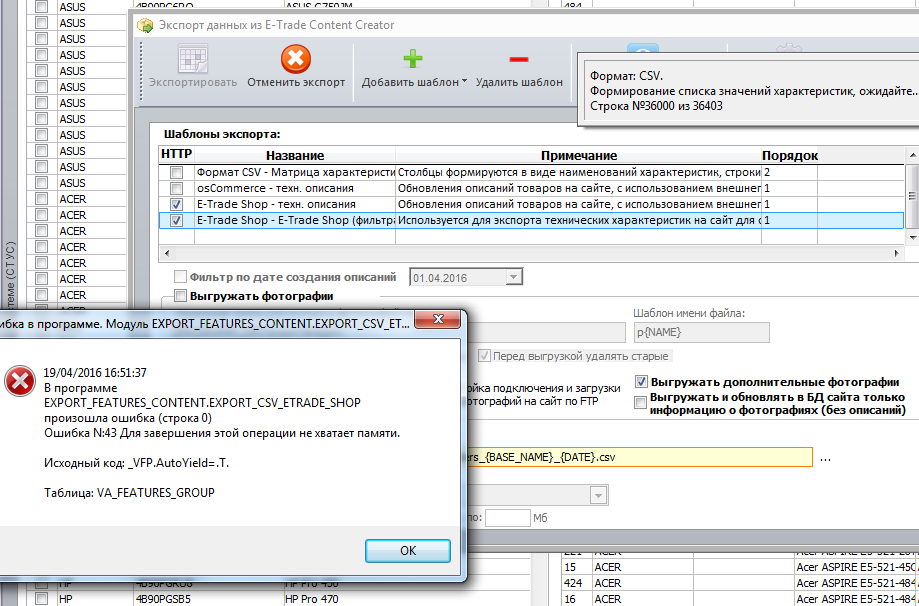Click the export window title icon
The image size is (919, 606).
145,25
